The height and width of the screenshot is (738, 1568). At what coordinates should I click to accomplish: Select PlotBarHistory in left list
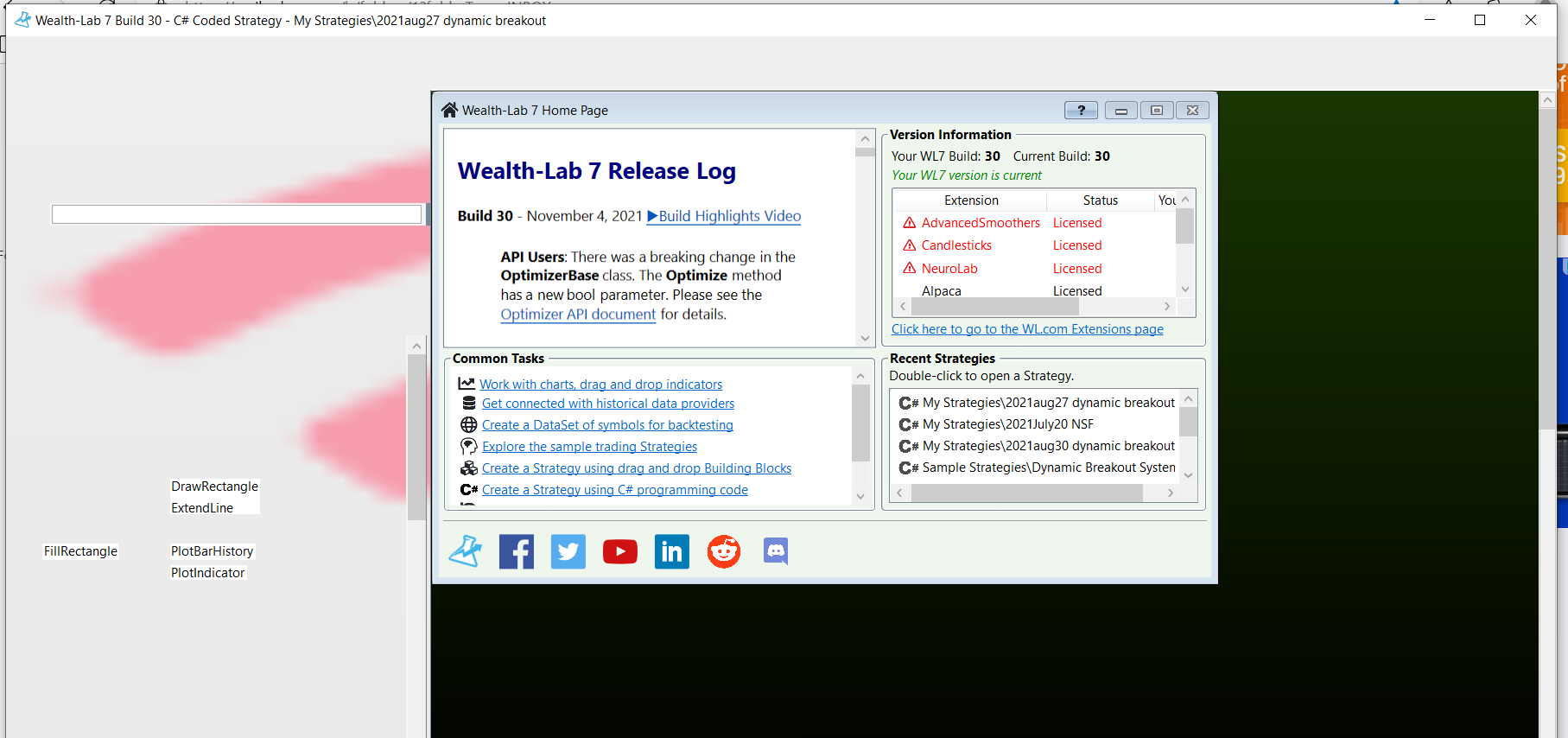pyautogui.click(x=212, y=550)
